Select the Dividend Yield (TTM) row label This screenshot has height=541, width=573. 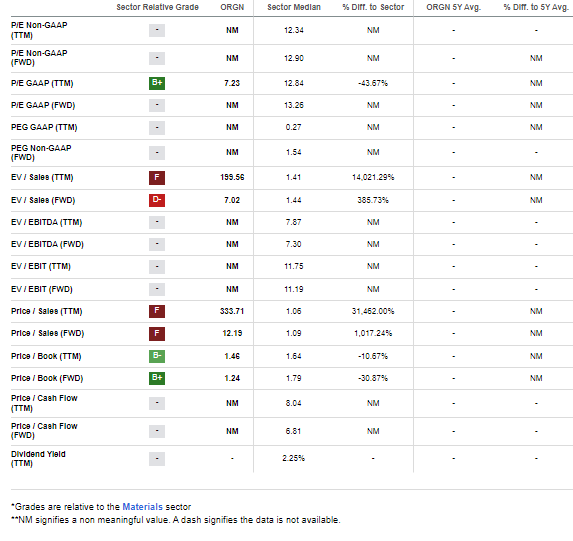(38, 458)
